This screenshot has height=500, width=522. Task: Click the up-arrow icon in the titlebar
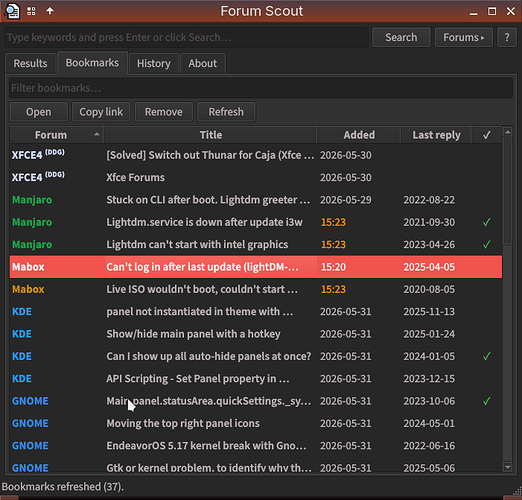coord(50,11)
